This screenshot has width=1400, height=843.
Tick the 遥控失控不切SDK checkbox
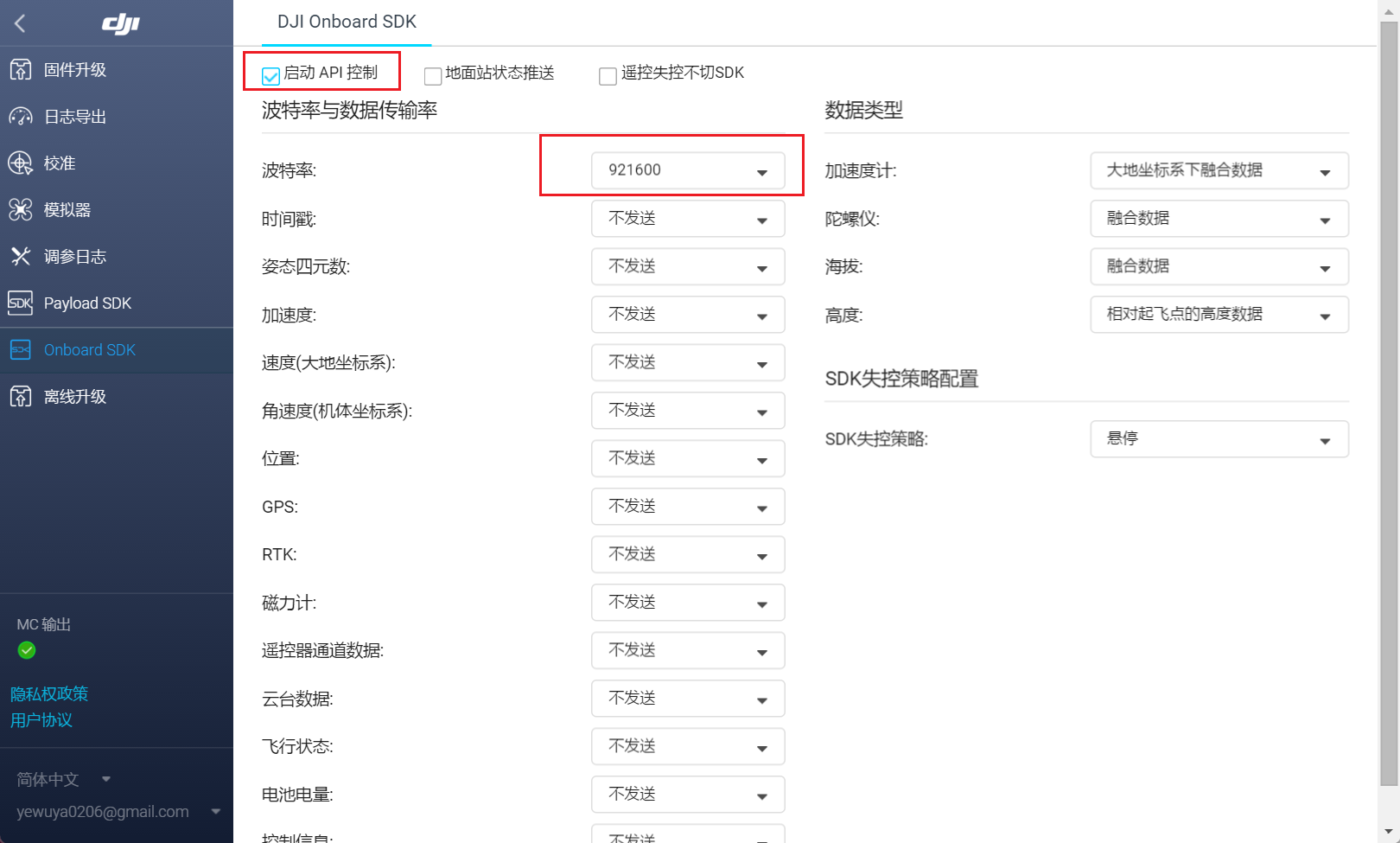tap(608, 76)
